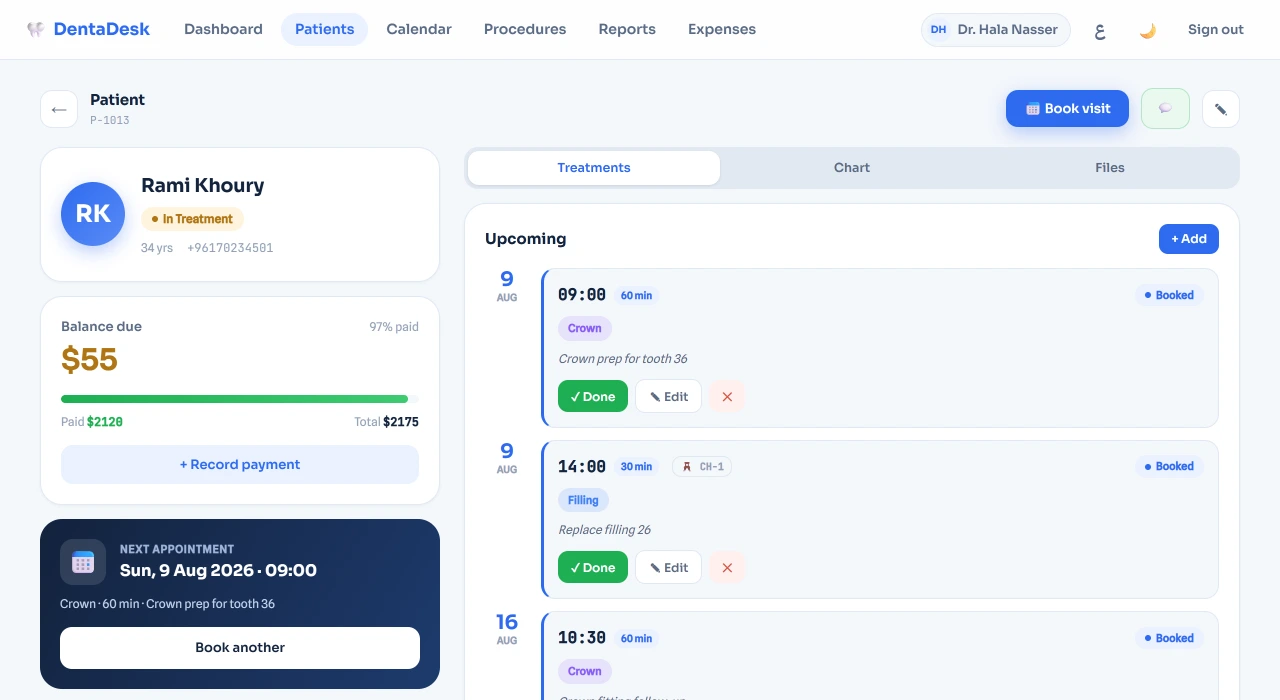Switch to the Chart tab
This screenshot has width=1280, height=700.
click(x=852, y=168)
